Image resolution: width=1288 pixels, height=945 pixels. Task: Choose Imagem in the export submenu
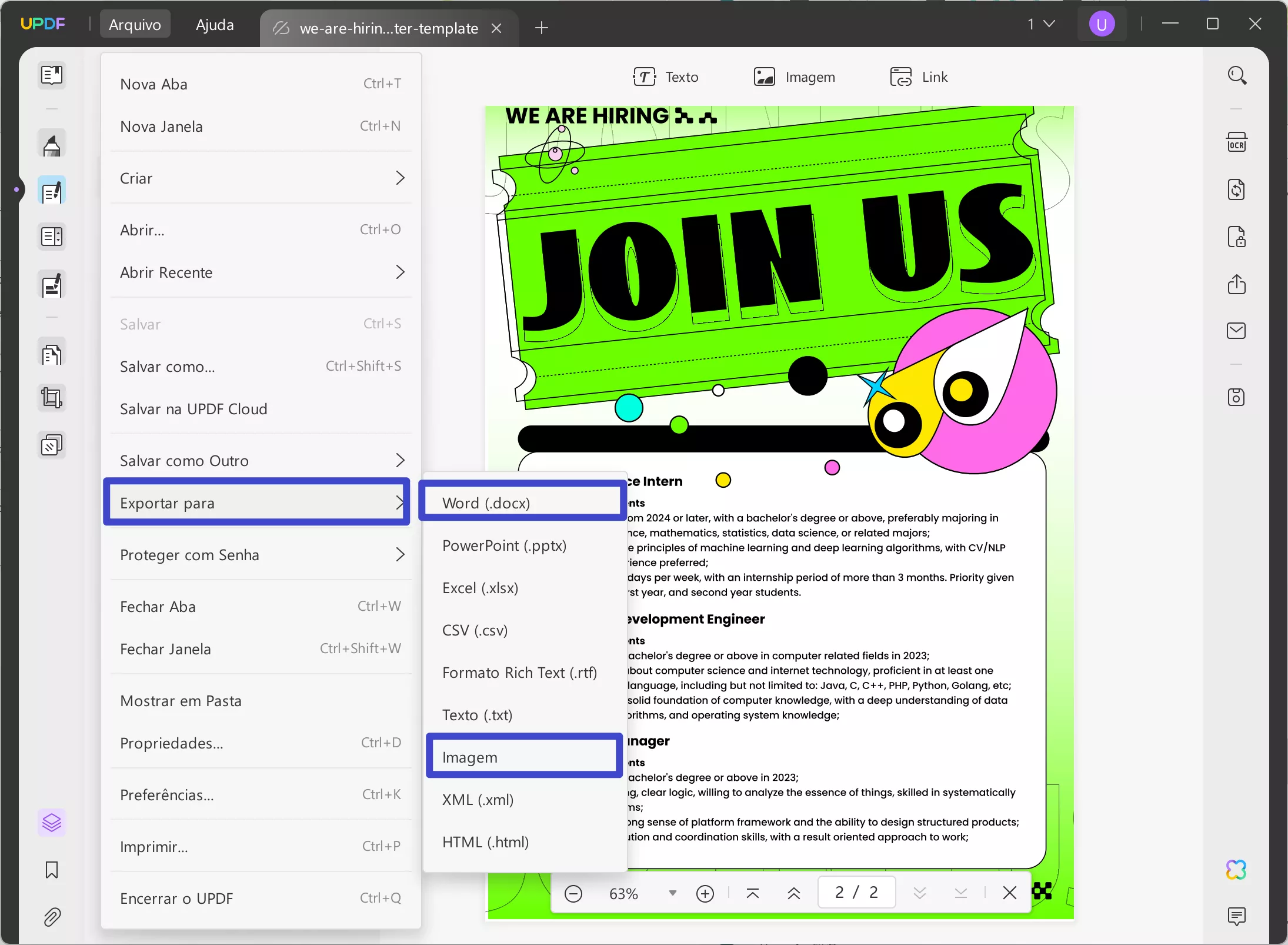pos(523,757)
